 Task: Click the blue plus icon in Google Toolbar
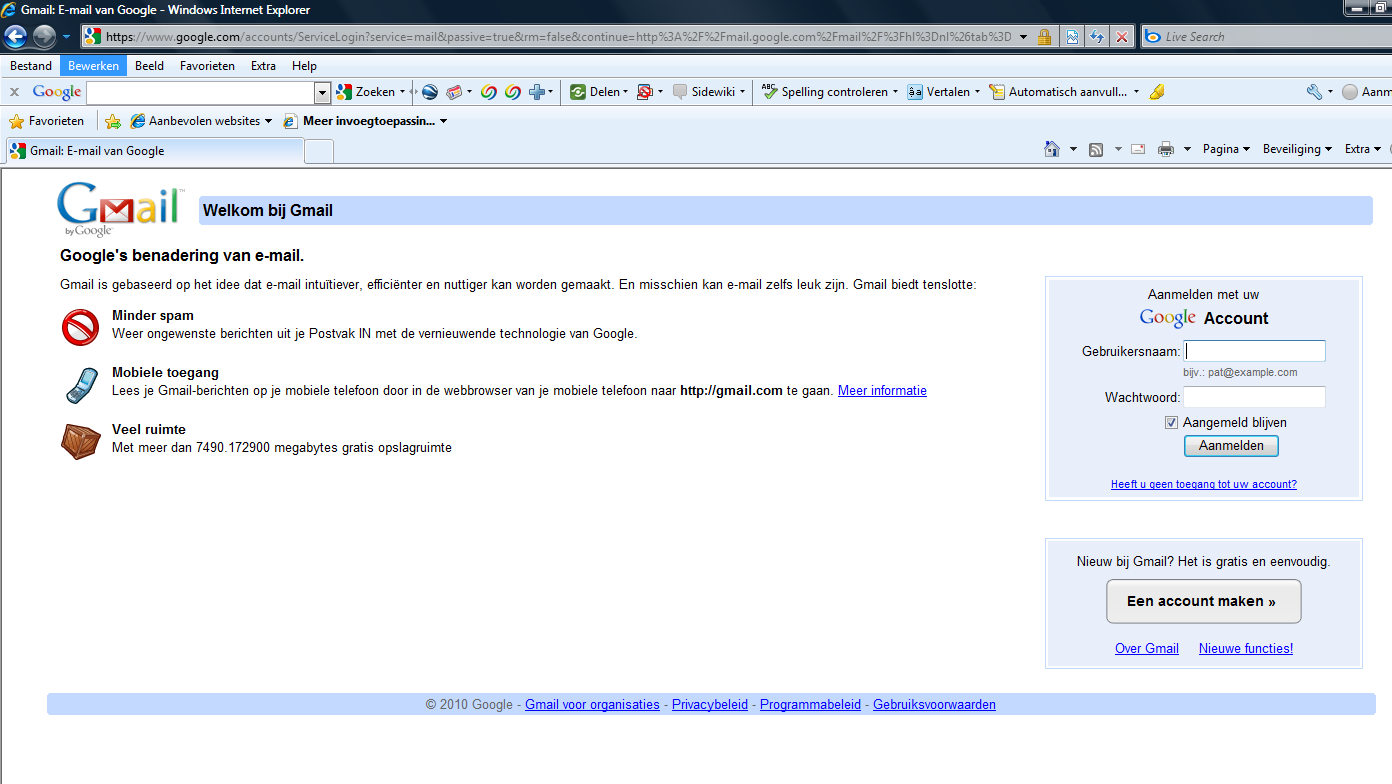click(537, 92)
